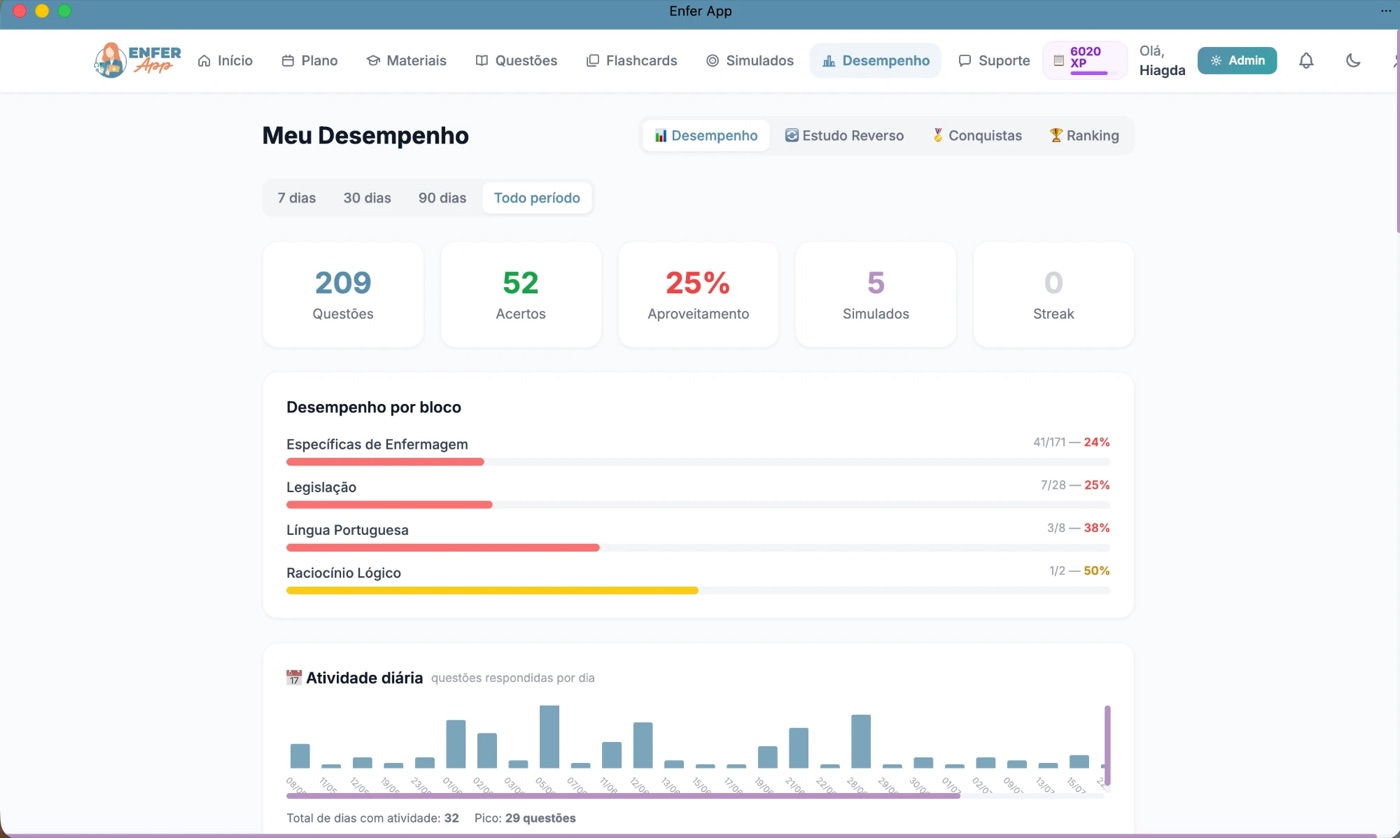Click the Enfer App logo
This screenshot has height=838, width=1400.
[138, 60]
